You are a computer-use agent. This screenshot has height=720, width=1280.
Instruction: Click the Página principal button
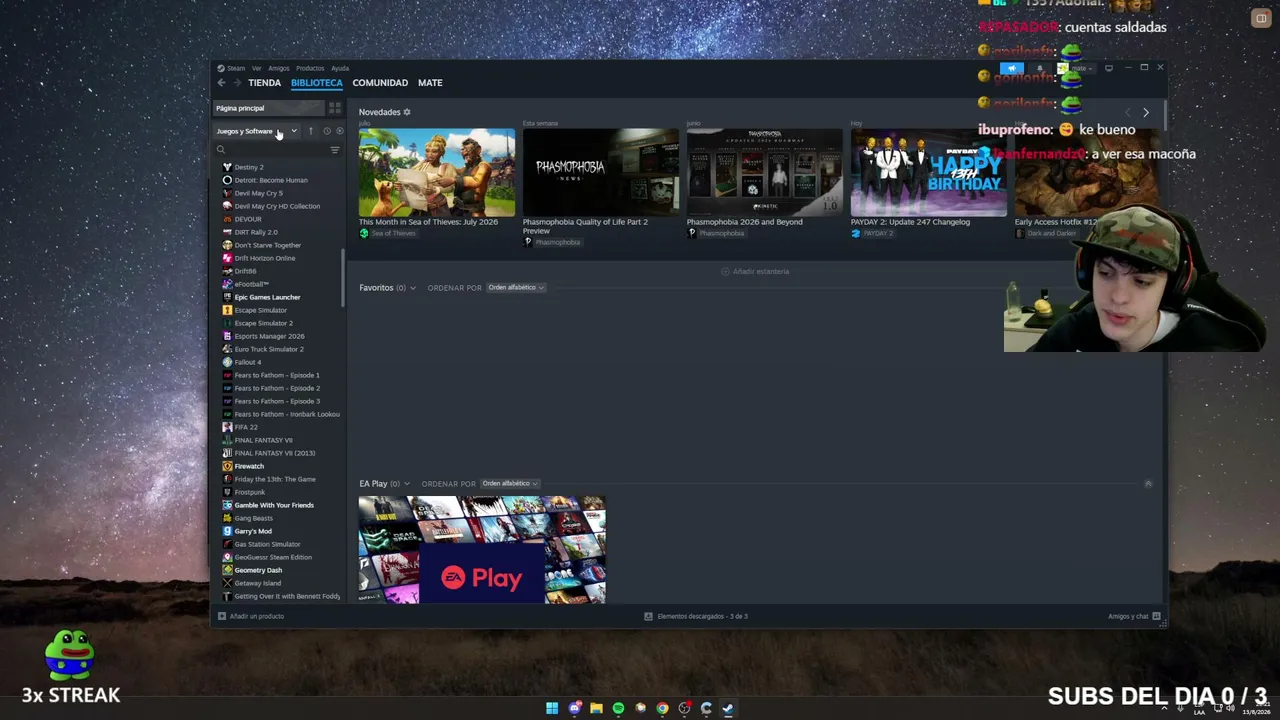click(269, 108)
